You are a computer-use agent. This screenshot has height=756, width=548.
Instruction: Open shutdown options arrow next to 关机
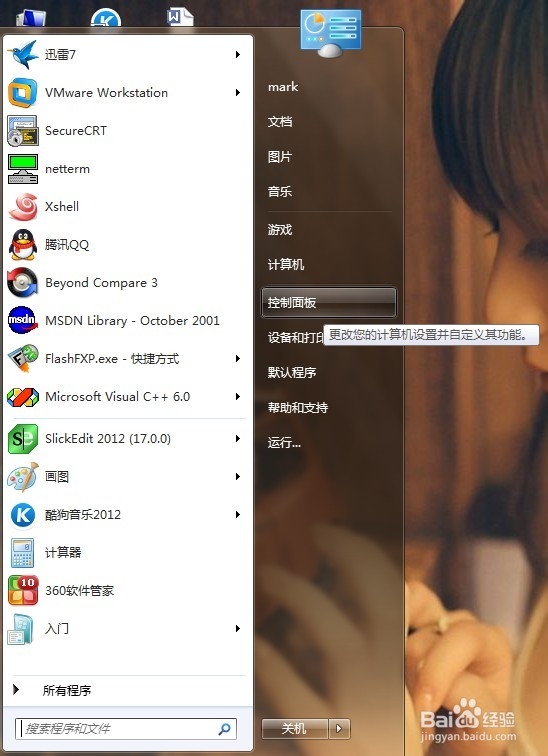click(x=339, y=729)
